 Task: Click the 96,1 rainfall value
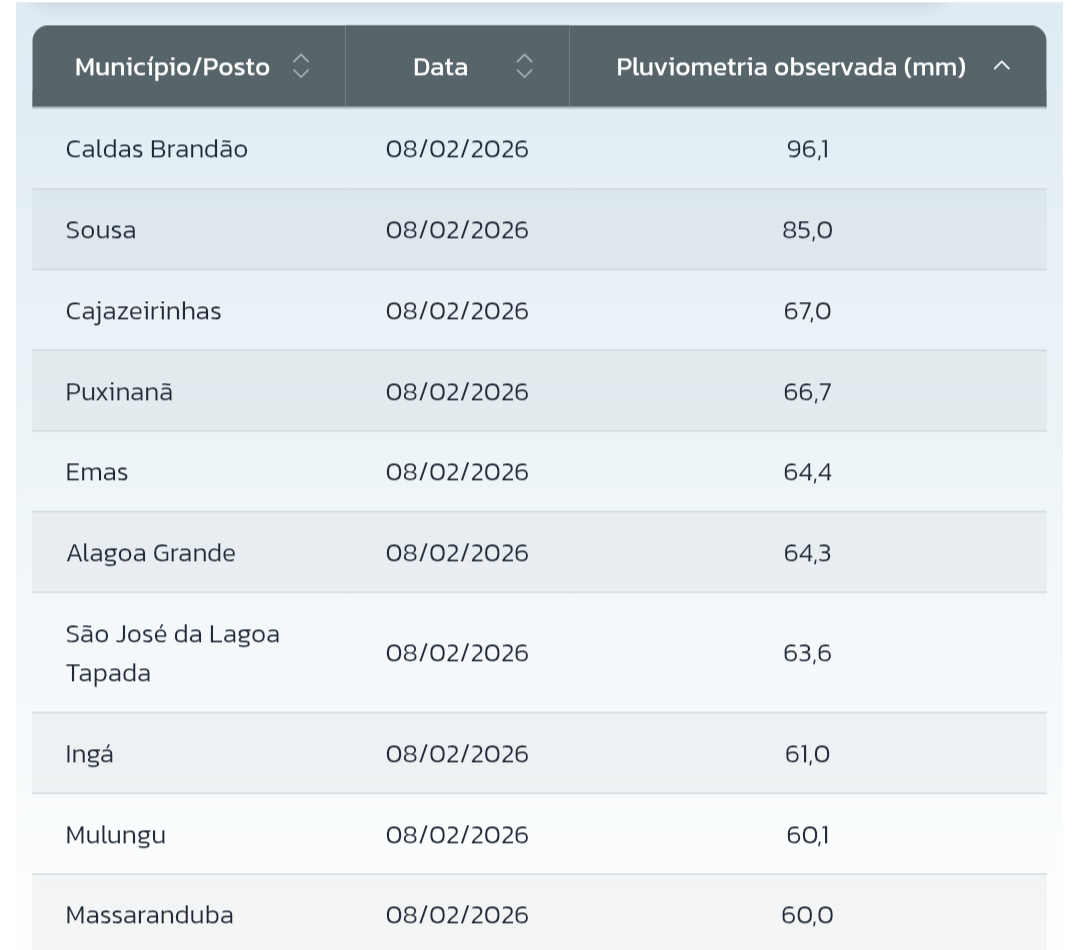pos(808,150)
